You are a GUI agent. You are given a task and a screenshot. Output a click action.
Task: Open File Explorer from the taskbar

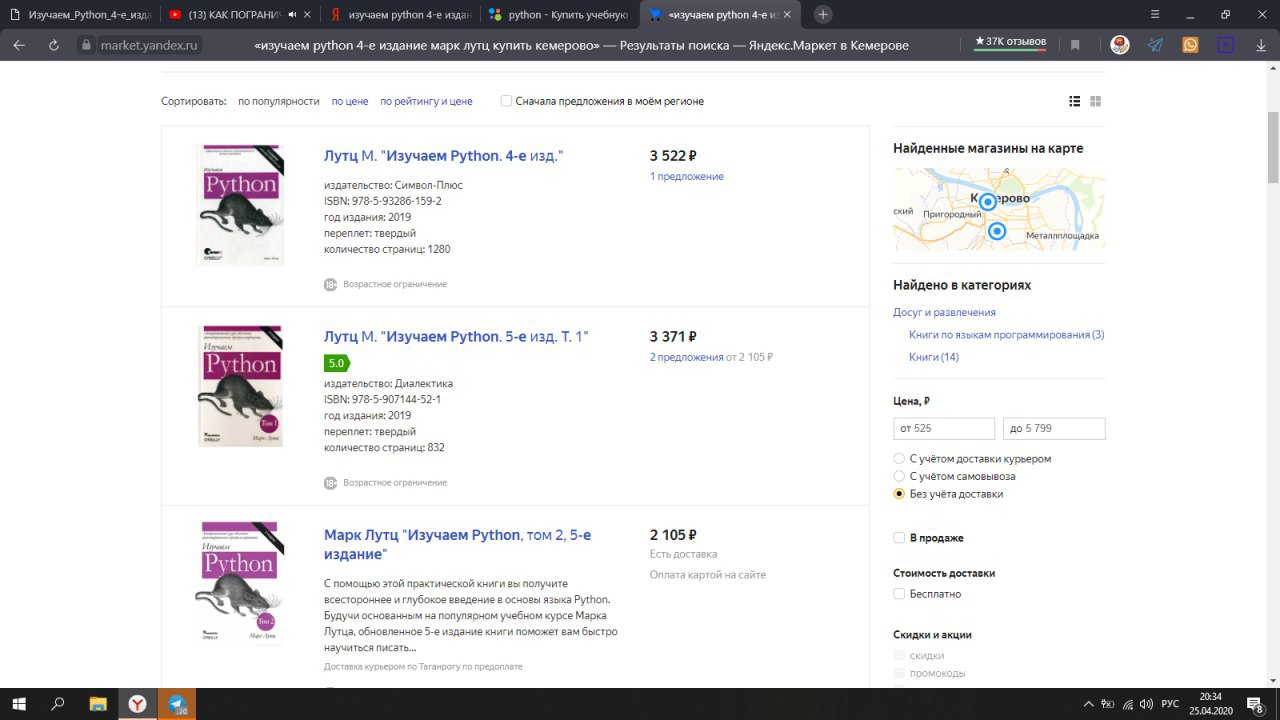tap(97, 704)
